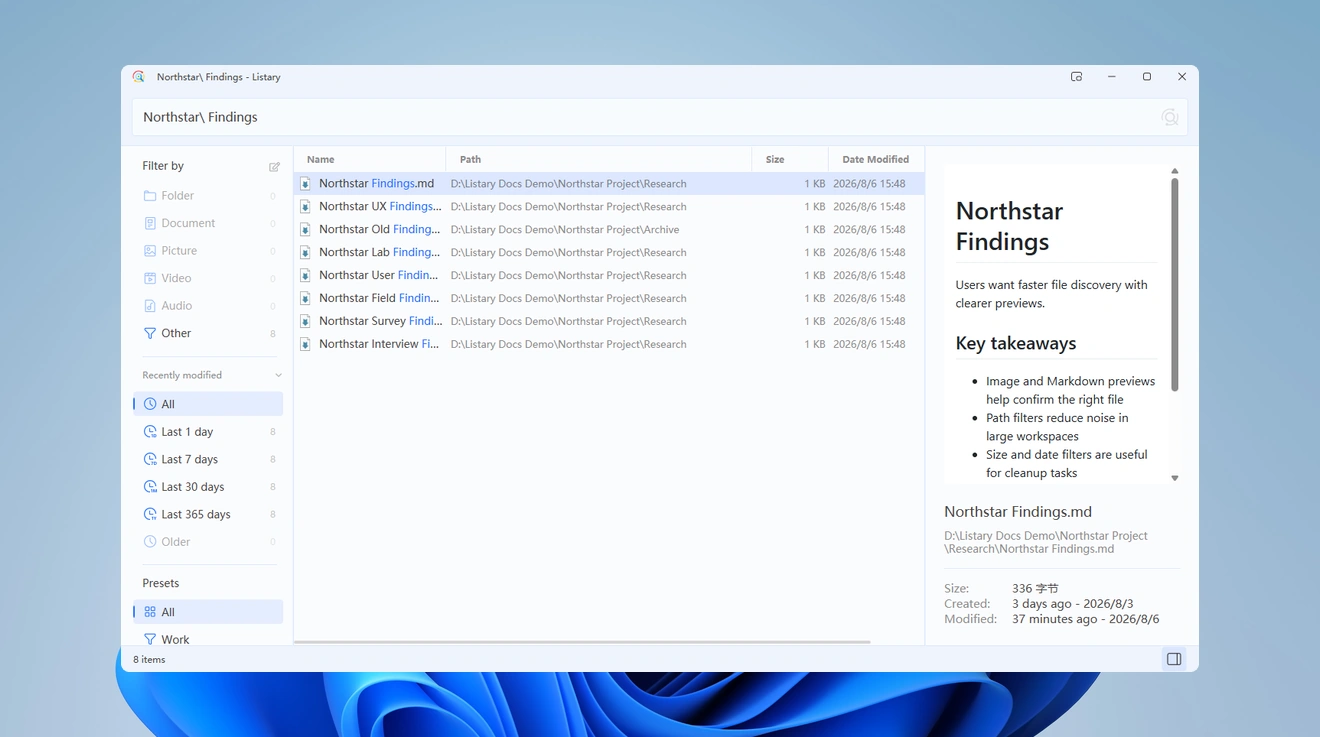Choose the Last 365 days filter
This screenshot has height=737, width=1320.
tap(208, 514)
